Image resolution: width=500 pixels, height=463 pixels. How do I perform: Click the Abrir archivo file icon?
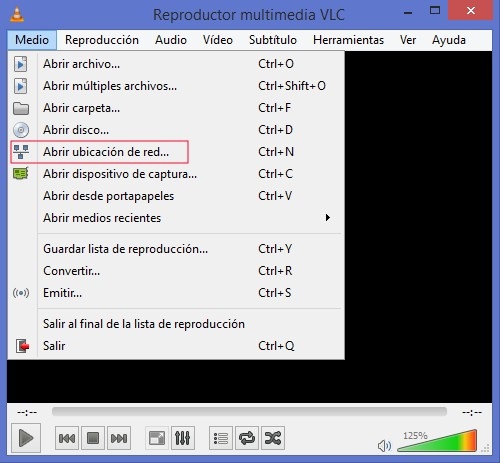21,64
